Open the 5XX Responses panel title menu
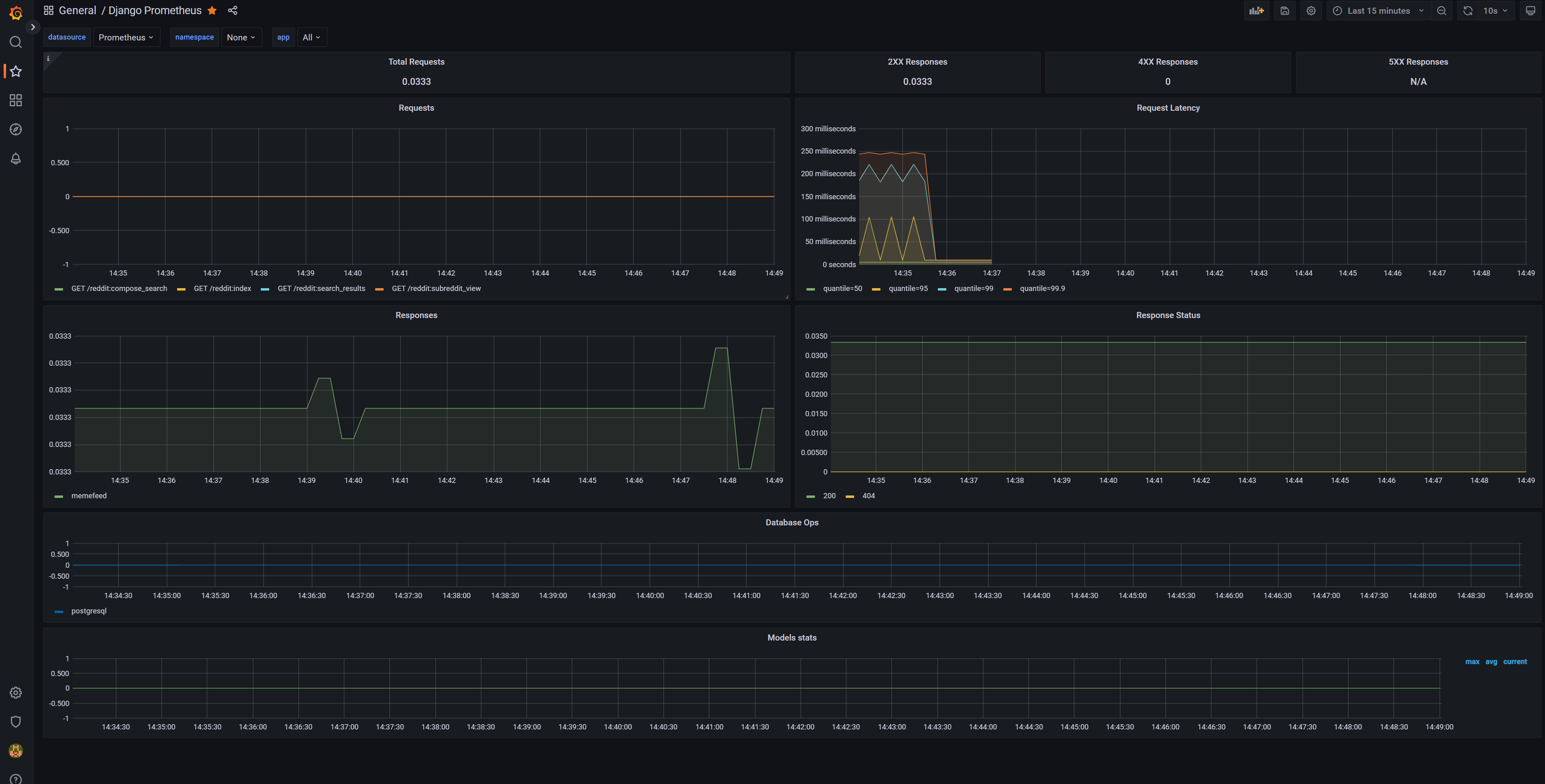This screenshot has height=784, width=1545. click(x=1418, y=62)
